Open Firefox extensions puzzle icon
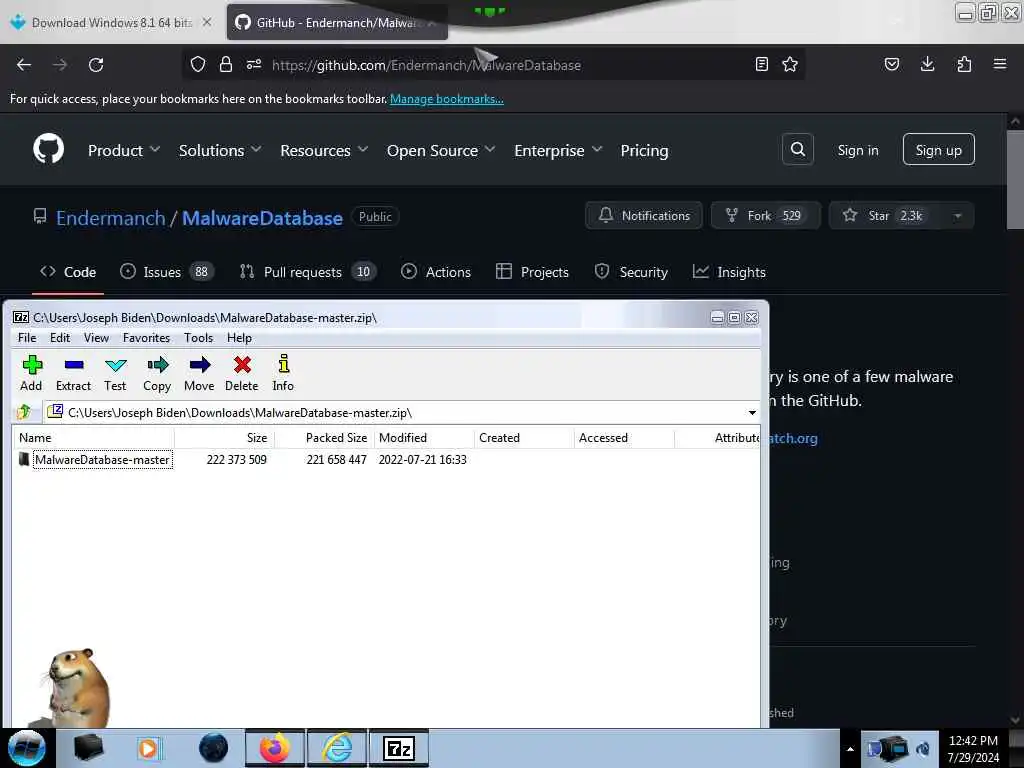This screenshot has height=768, width=1024. [964, 64]
